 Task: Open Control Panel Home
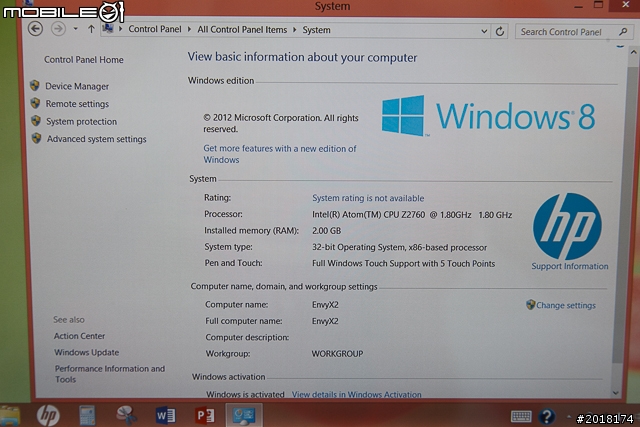coord(84,60)
